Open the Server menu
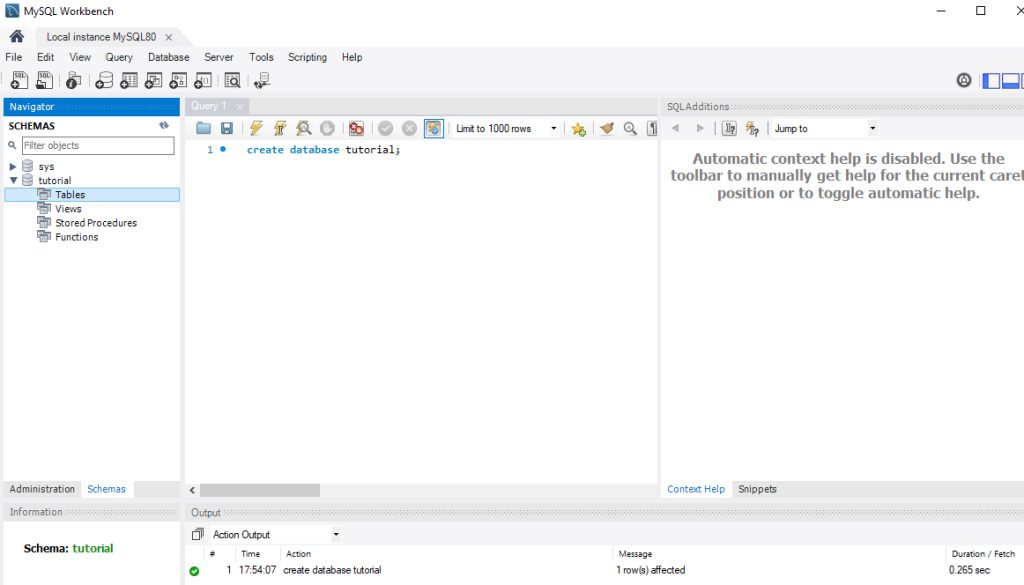The height and width of the screenshot is (585, 1024). pos(219,57)
